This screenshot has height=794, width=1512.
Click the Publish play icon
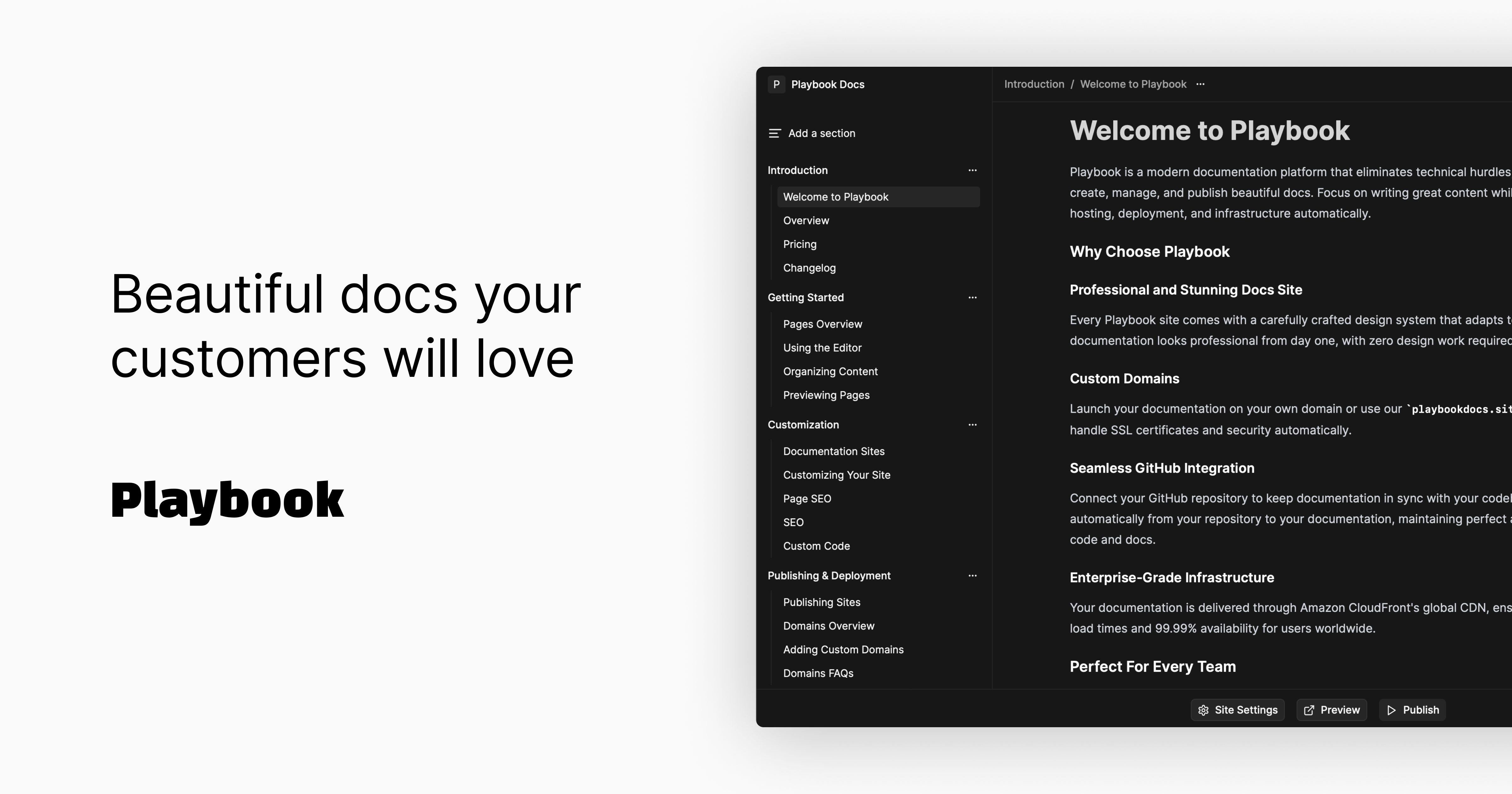point(1391,710)
